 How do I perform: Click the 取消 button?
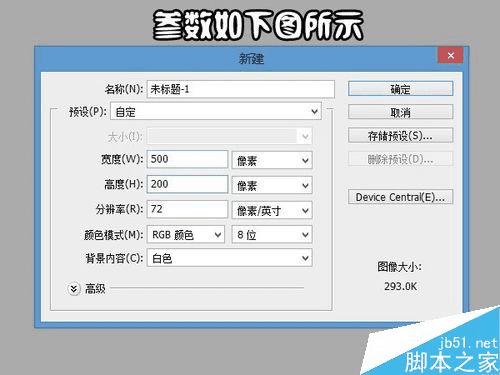[x=400, y=112]
